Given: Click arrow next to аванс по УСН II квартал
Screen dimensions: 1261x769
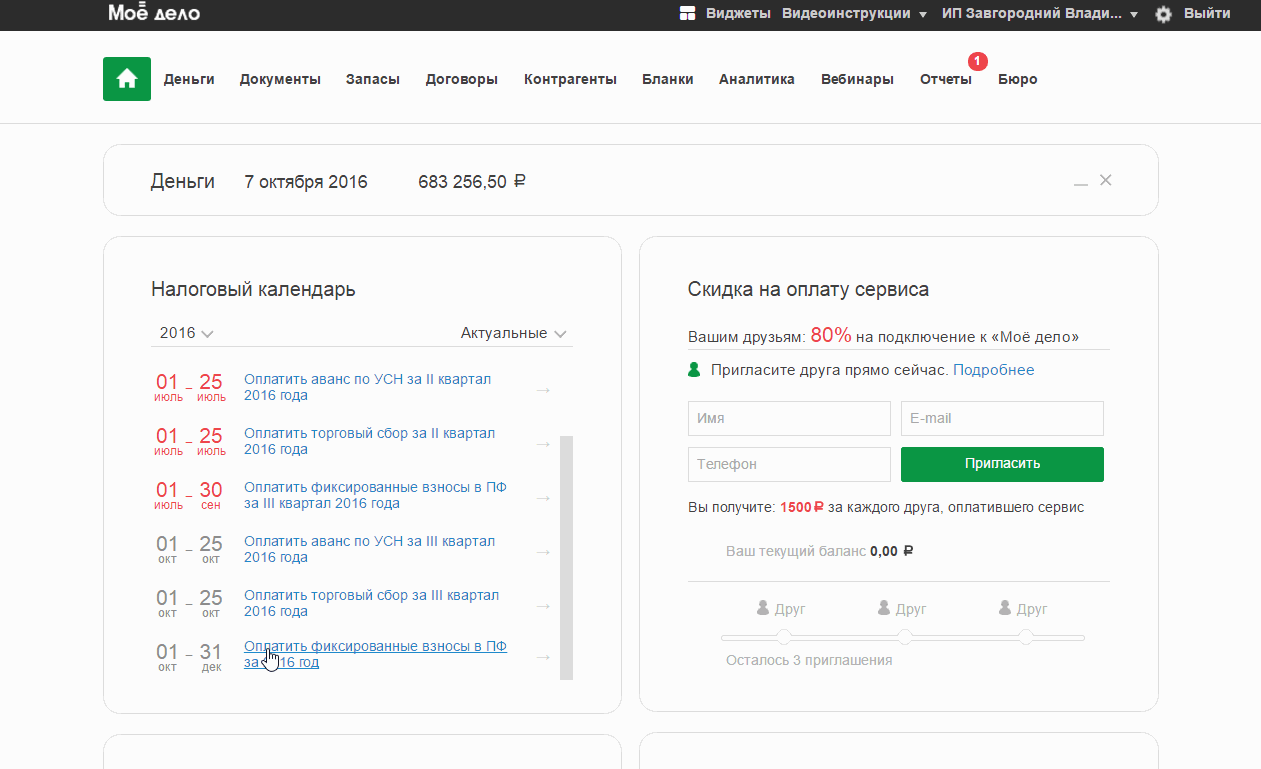Looking at the screenshot, I should pyautogui.click(x=543, y=389).
